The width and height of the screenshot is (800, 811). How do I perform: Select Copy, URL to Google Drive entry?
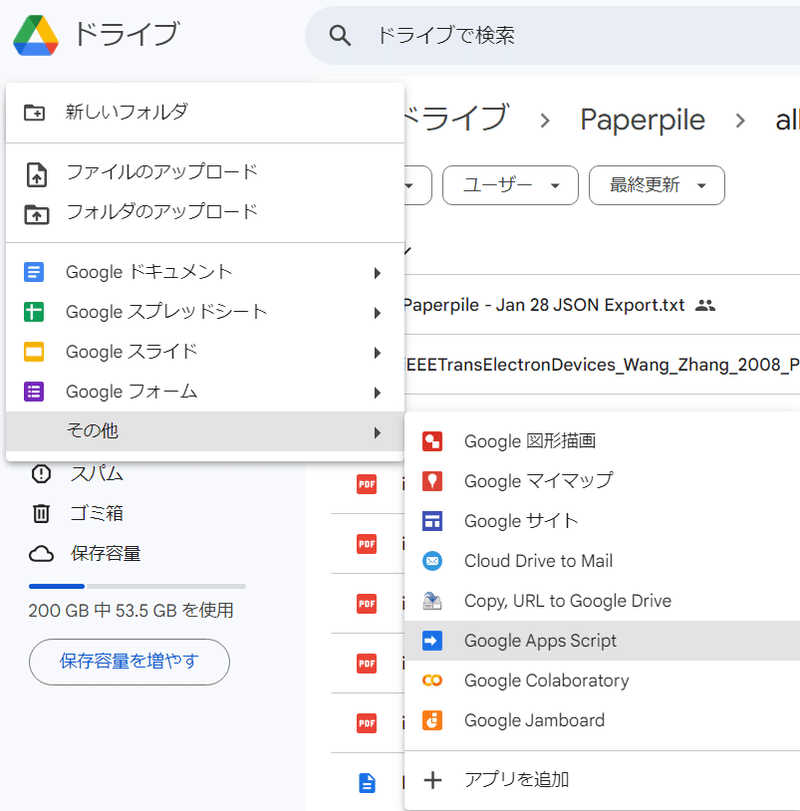point(602,600)
